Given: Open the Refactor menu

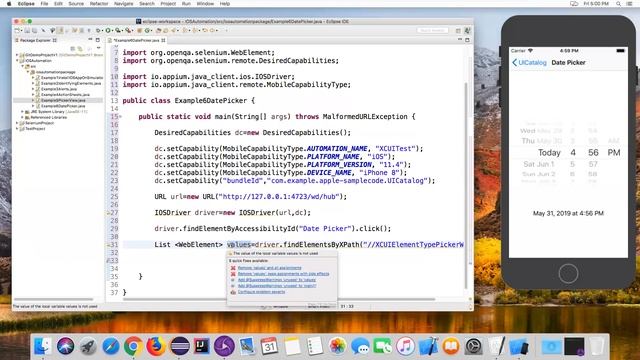Looking at the screenshot, I should (x=99, y=4).
